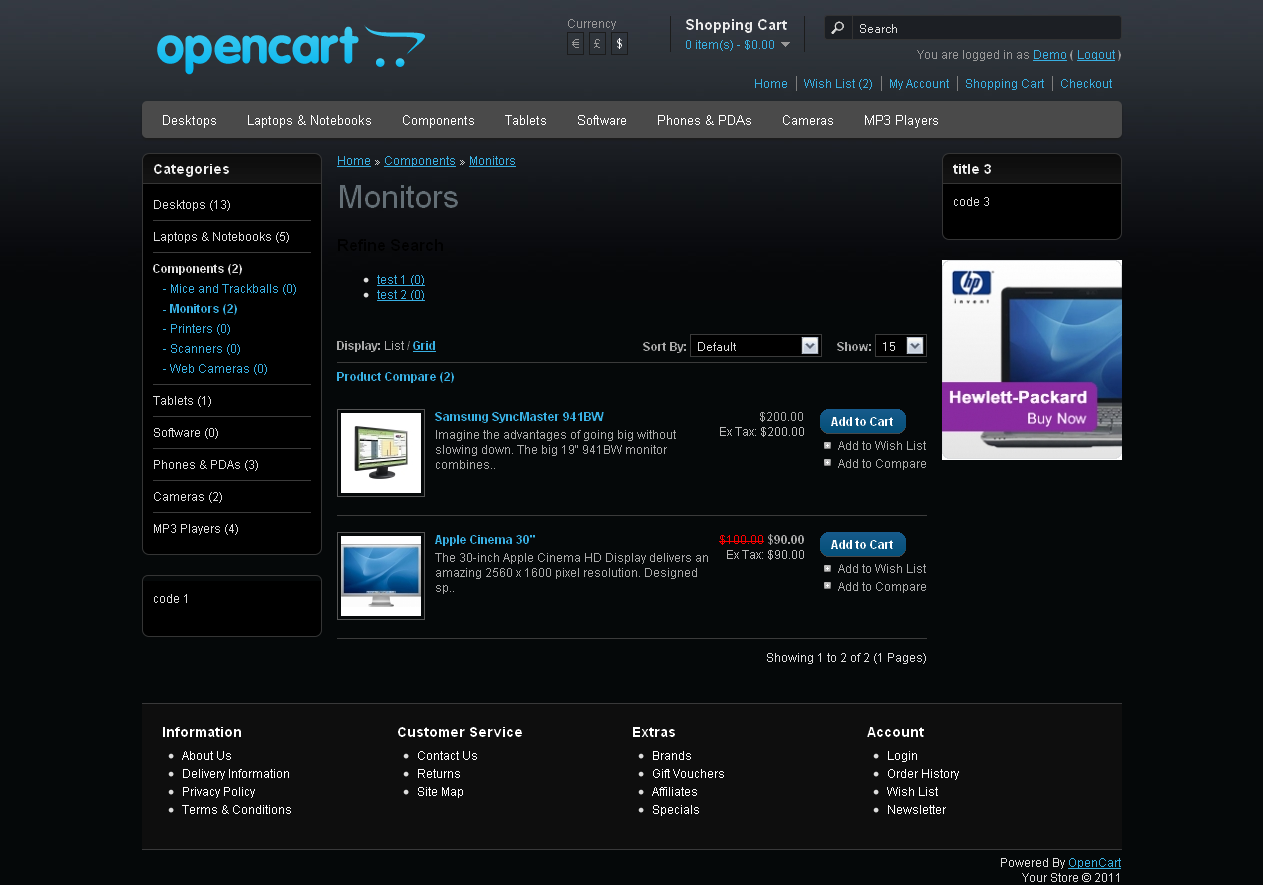This screenshot has width=1263, height=885.
Task: Open About Us footer link
Action: [x=207, y=756]
